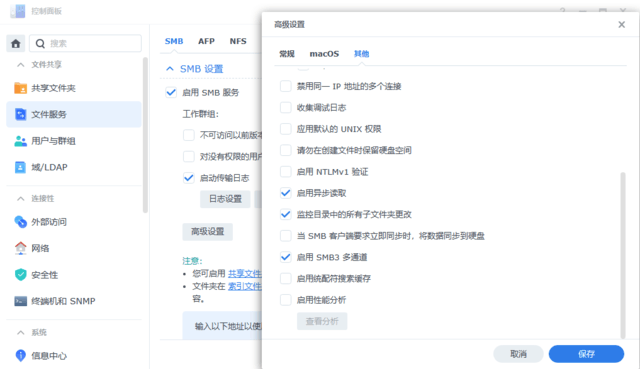The image size is (640, 369).
Task: Select the 其他 tab
Action: point(361,54)
